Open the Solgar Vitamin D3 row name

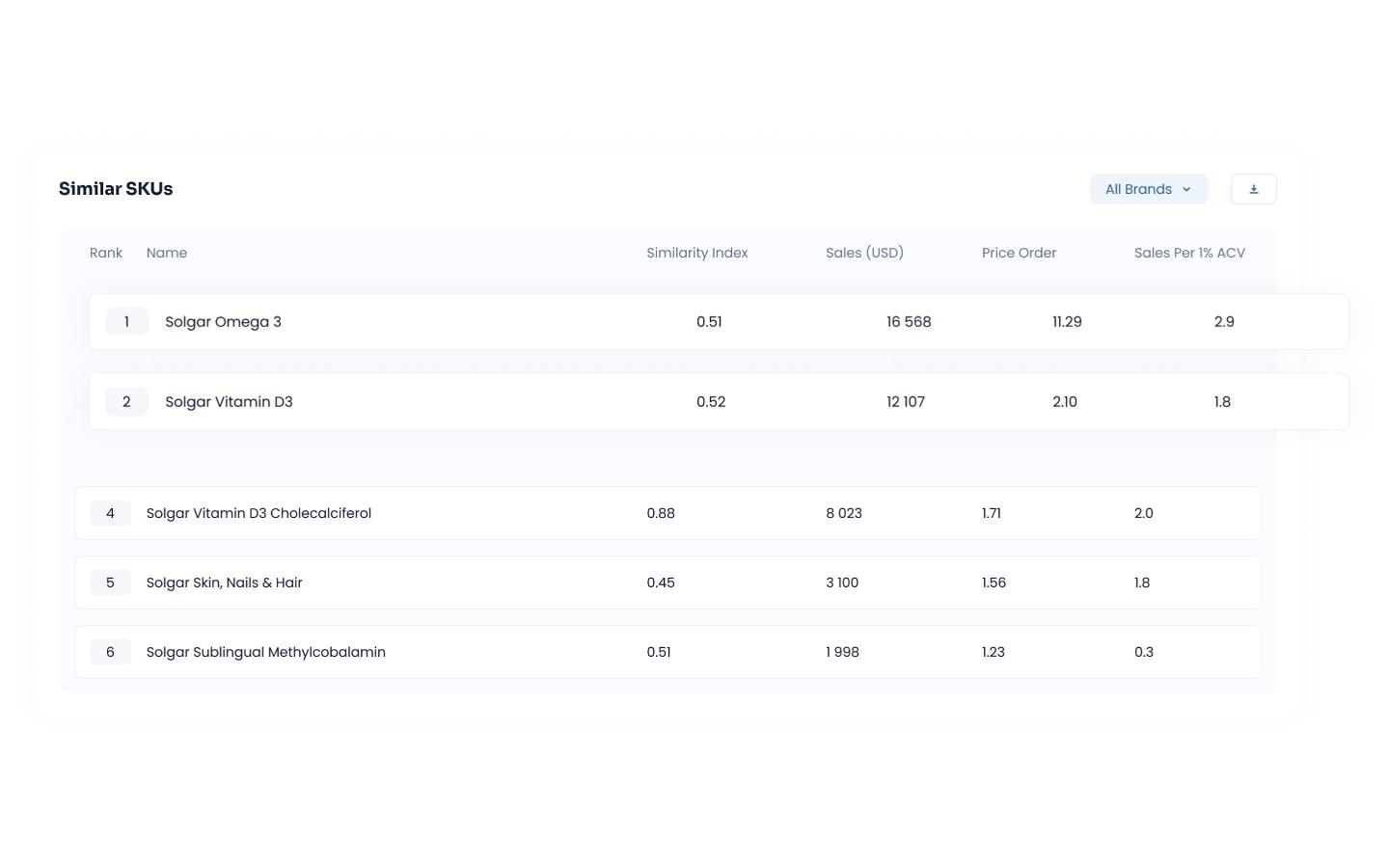229,402
